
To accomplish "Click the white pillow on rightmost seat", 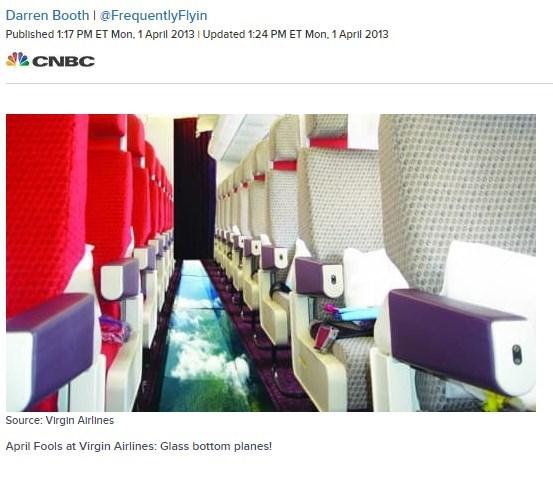I will [x=488, y=277].
